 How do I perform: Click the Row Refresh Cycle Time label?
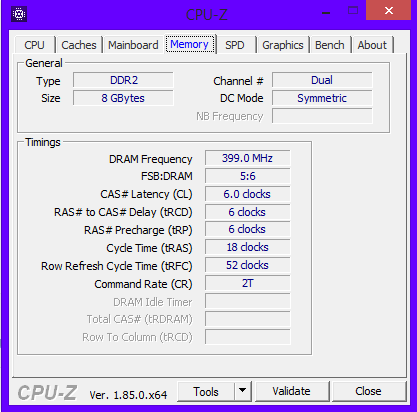tap(117, 266)
